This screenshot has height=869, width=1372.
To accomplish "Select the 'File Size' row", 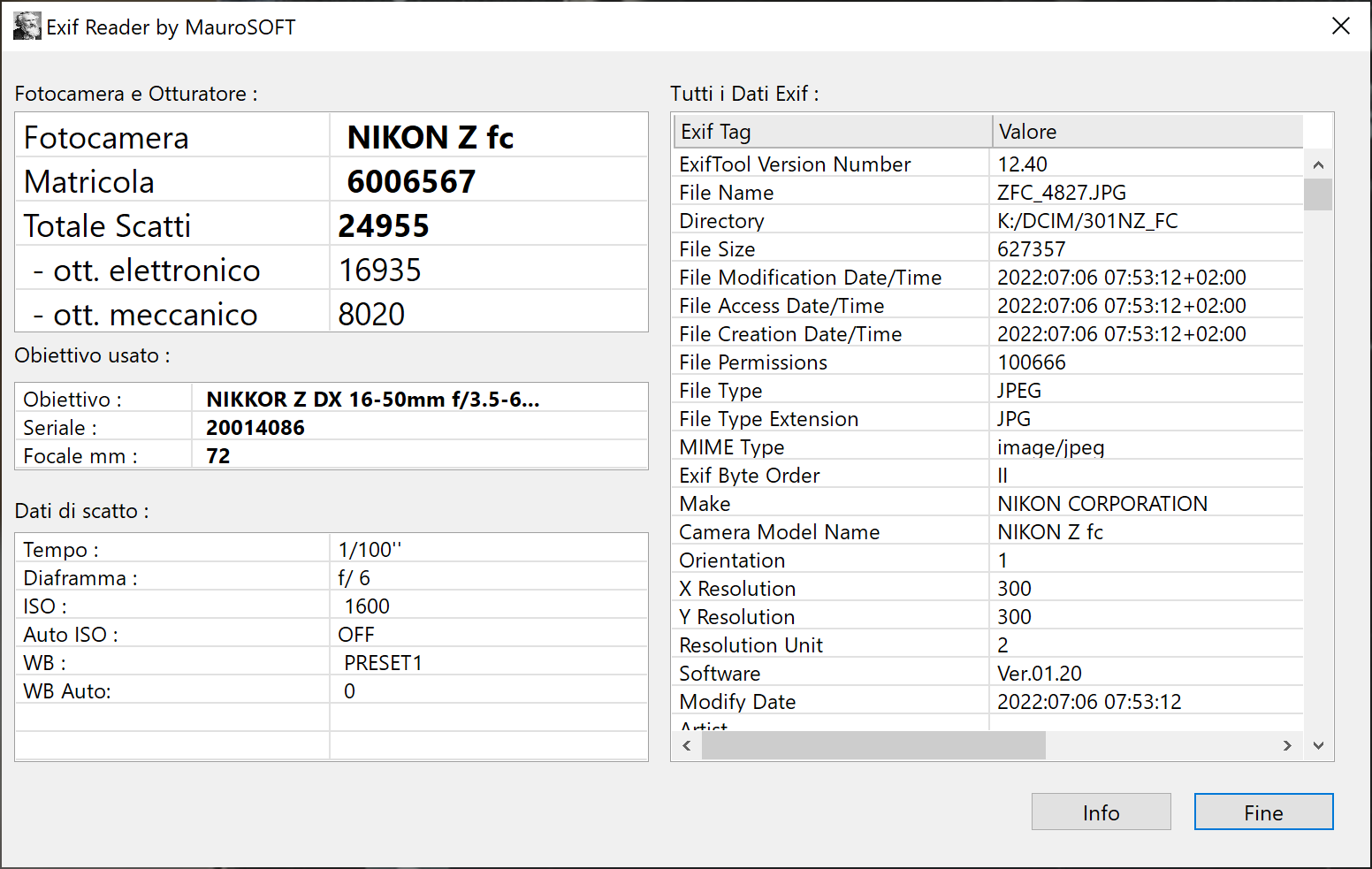I will coord(988,249).
